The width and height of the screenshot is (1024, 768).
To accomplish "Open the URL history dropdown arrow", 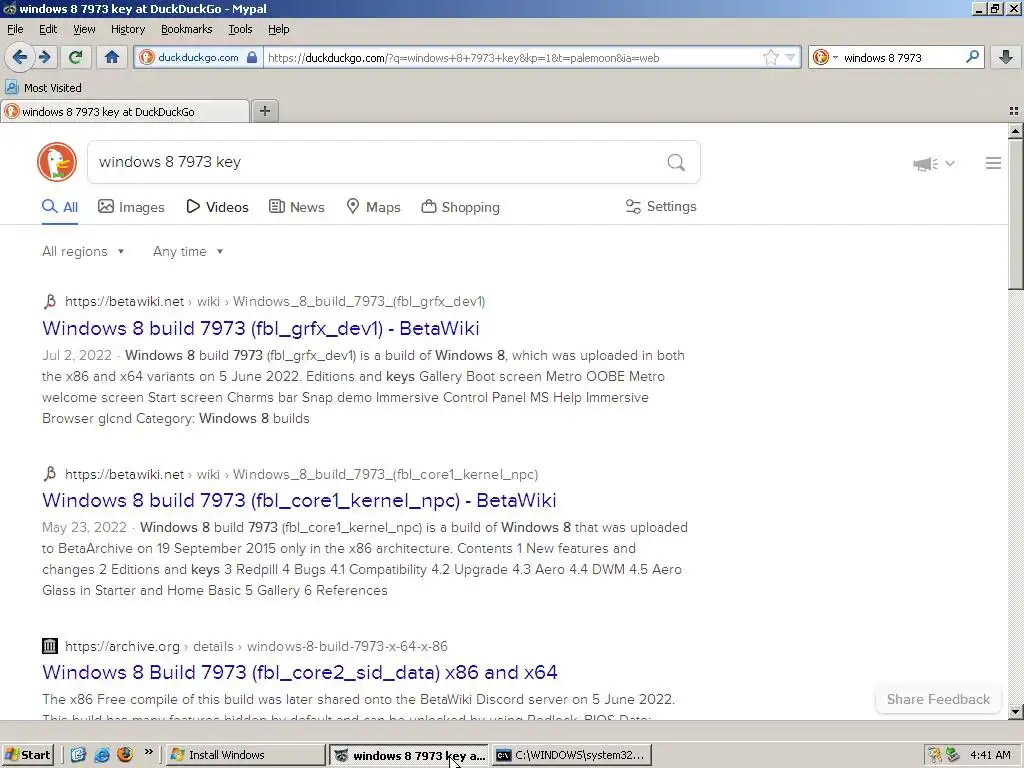I will coord(790,57).
